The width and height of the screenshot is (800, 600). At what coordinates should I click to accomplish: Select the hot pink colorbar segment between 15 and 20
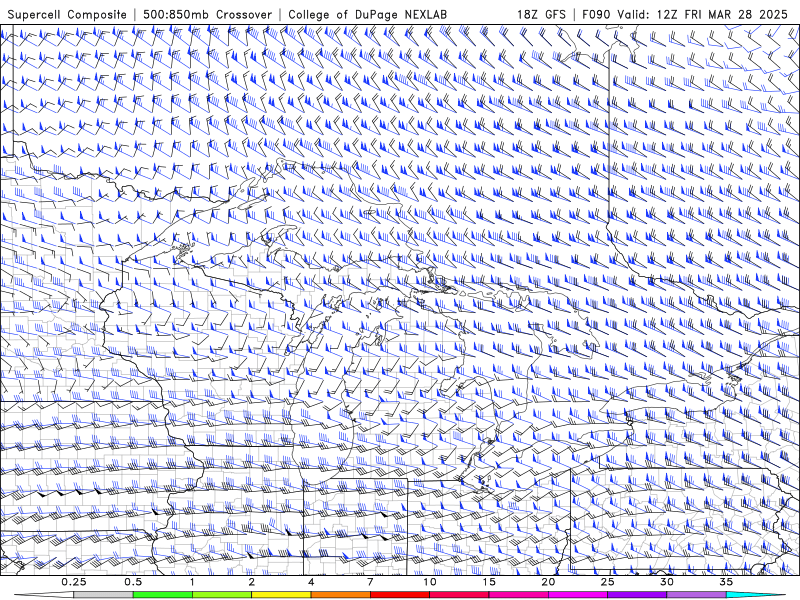(518, 595)
